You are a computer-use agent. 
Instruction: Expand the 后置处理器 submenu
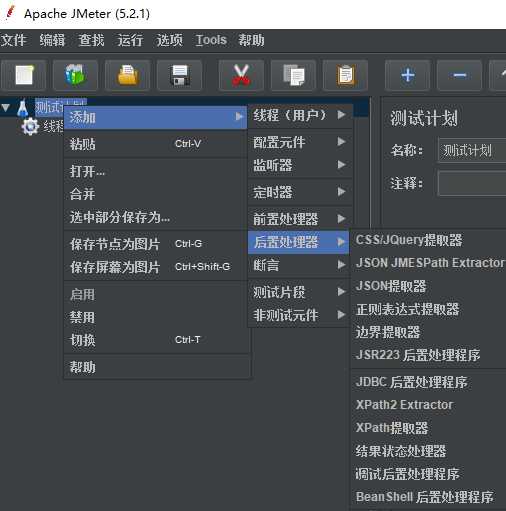298,242
